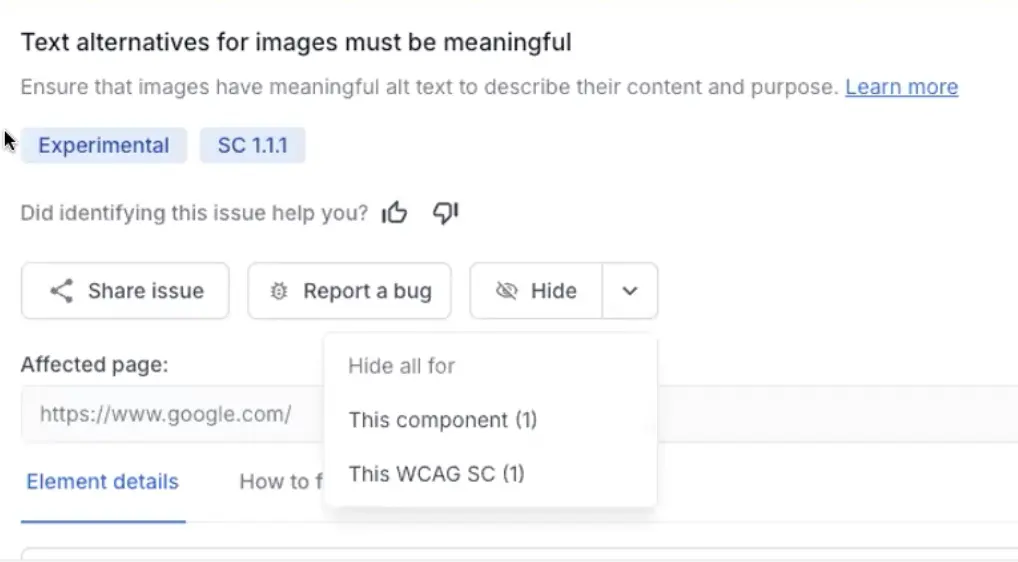1018x562 pixels.
Task: Click the crossed-out eye icon
Action: [x=507, y=291]
